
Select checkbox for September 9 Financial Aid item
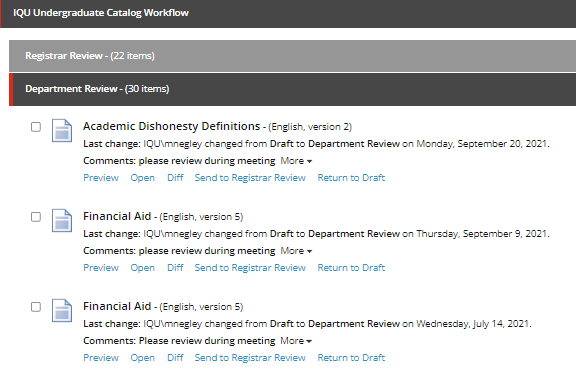pyautogui.click(x=36, y=217)
